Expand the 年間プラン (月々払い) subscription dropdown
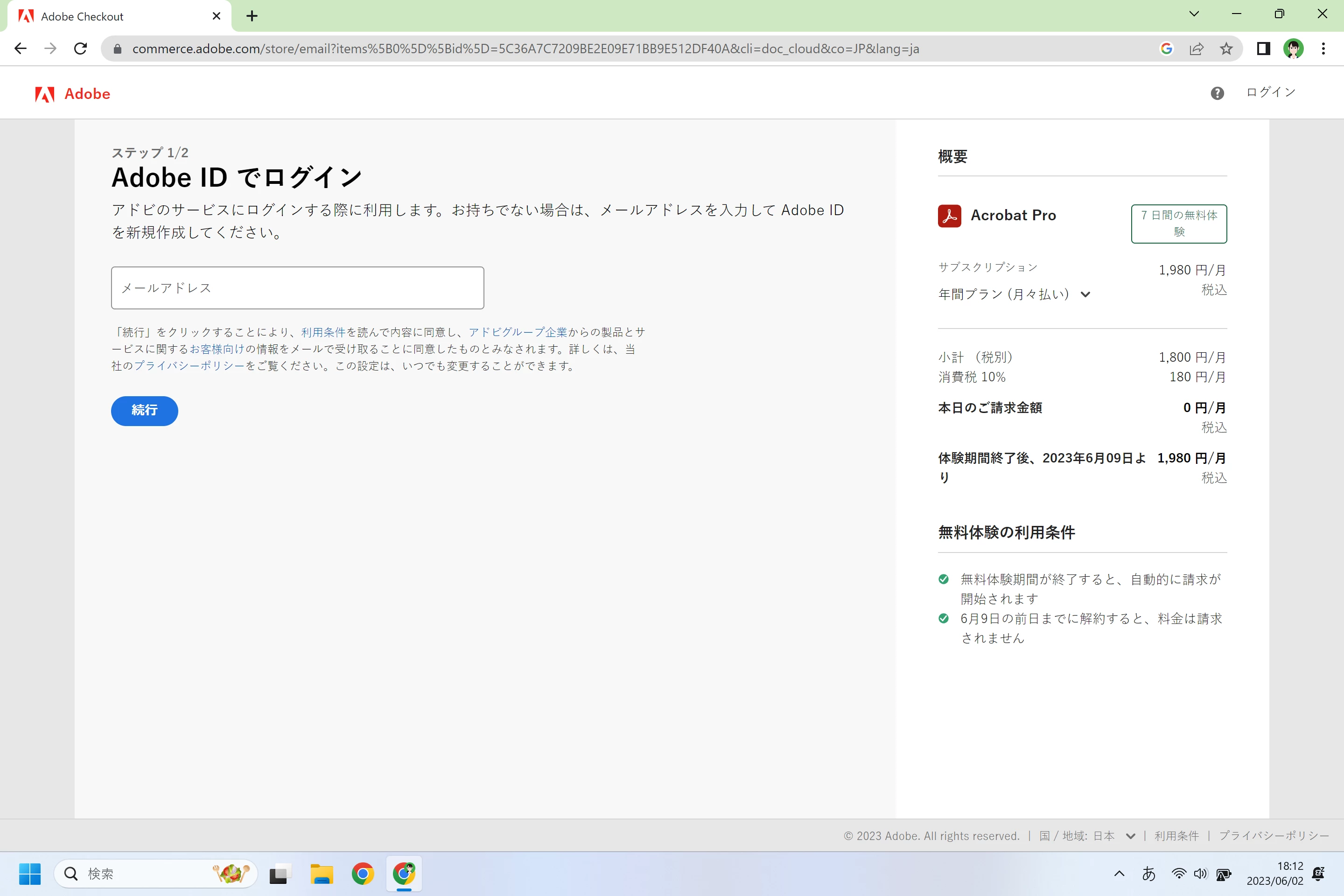 (1014, 294)
